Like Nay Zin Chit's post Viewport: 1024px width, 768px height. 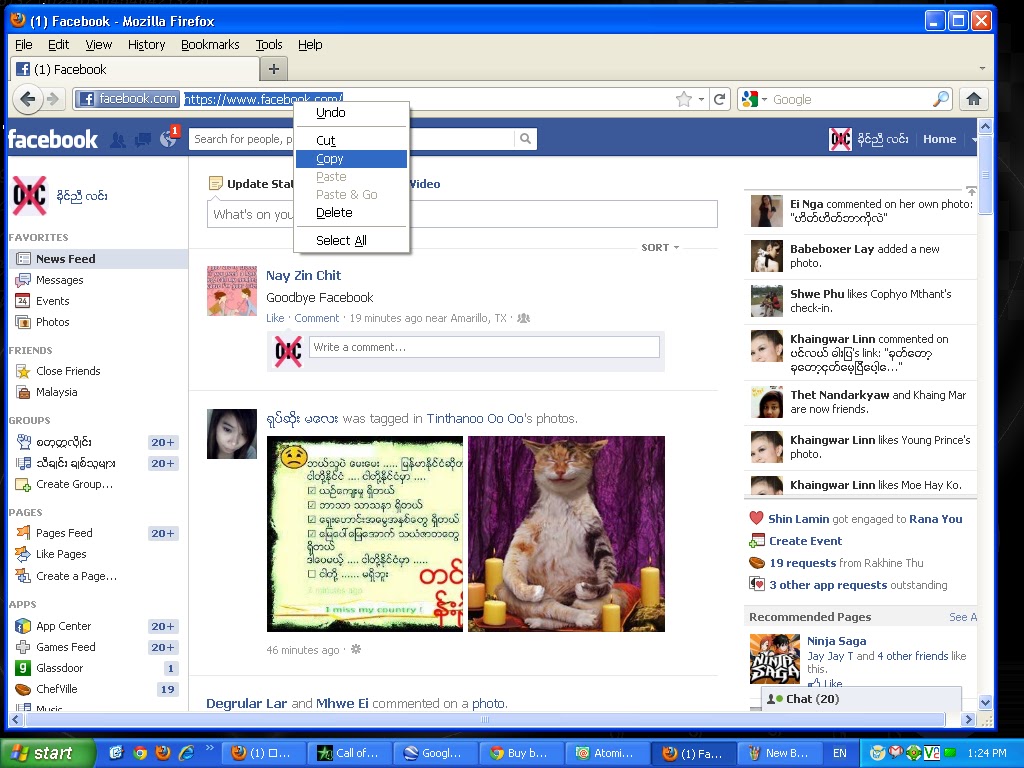tap(275, 318)
